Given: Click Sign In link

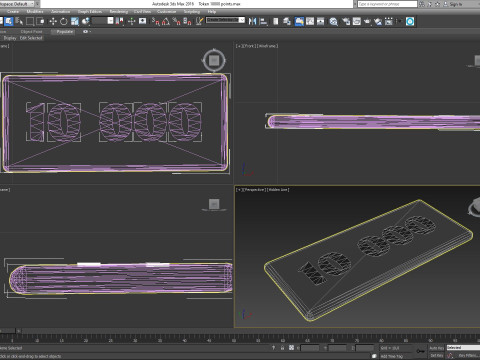Looking at the screenshot, I should click(x=456, y=4).
